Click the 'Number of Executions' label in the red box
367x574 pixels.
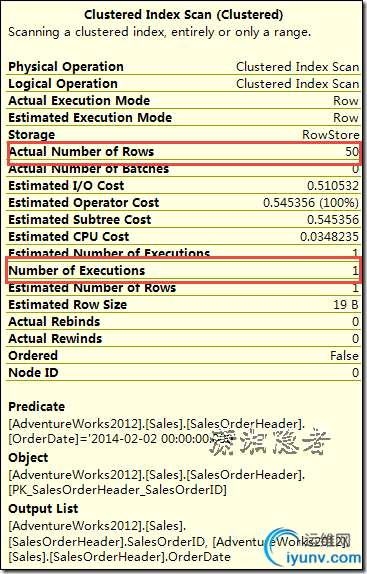click(x=77, y=271)
